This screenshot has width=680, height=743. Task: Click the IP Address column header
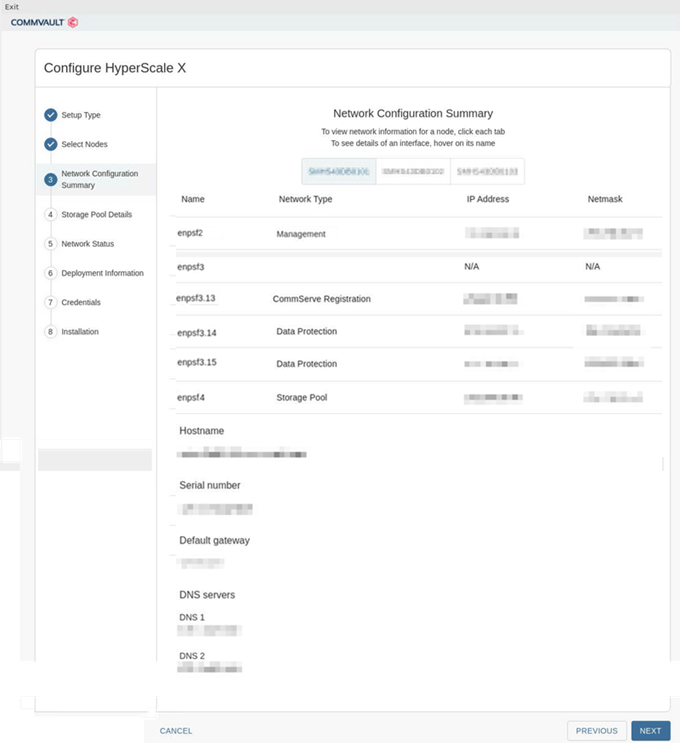[x=488, y=199]
